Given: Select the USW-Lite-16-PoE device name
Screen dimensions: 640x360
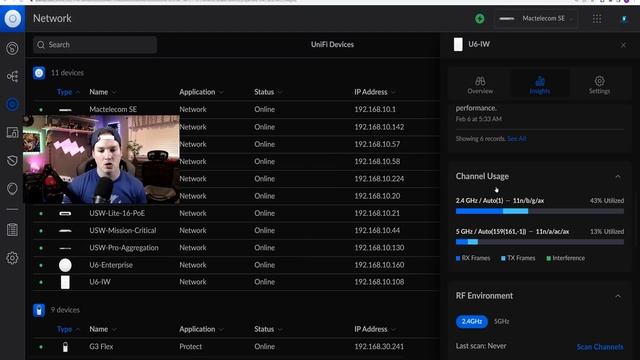Looking at the screenshot, I should pyautogui.click(x=117, y=213).
